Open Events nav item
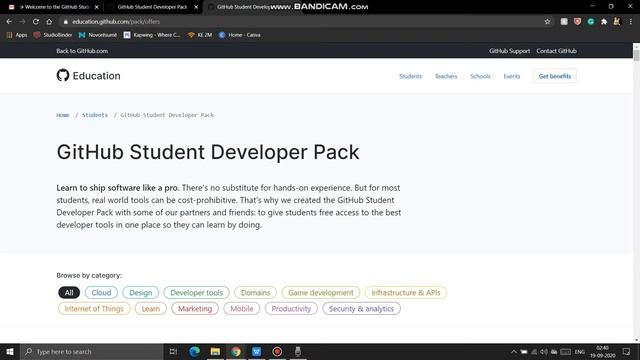Image resolution: width=640 pixels, height=360 pixels. [x=511, y=76]
